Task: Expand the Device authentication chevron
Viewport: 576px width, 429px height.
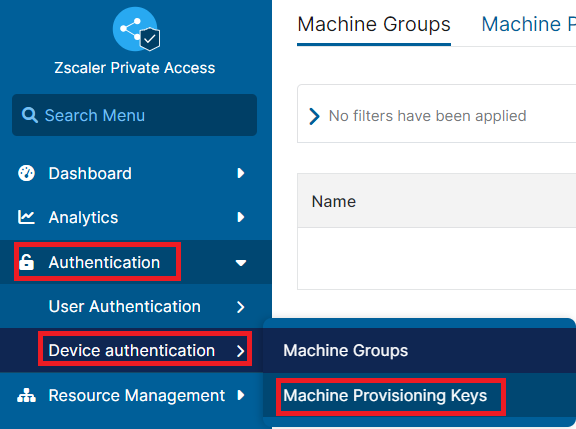Action: point(241,351)
